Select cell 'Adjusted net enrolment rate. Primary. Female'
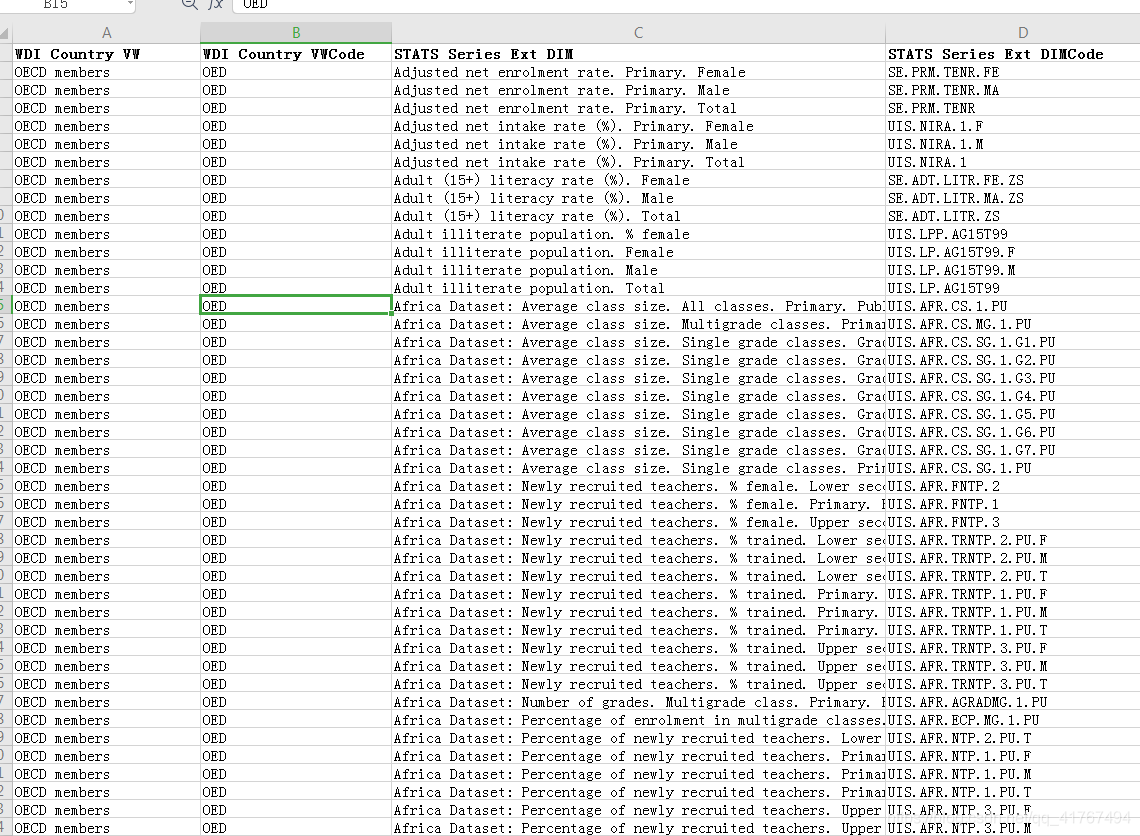 [x=638, y=72]
